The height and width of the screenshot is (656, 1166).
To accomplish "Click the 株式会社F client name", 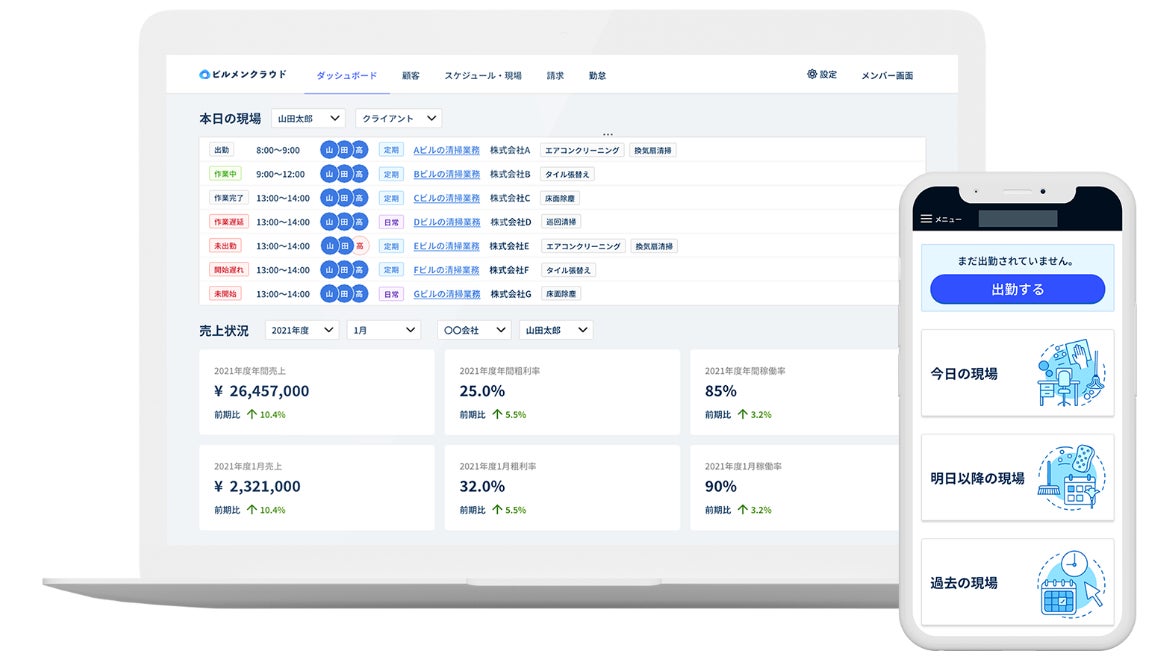I will pyautogui.click(x=509, y=270).
